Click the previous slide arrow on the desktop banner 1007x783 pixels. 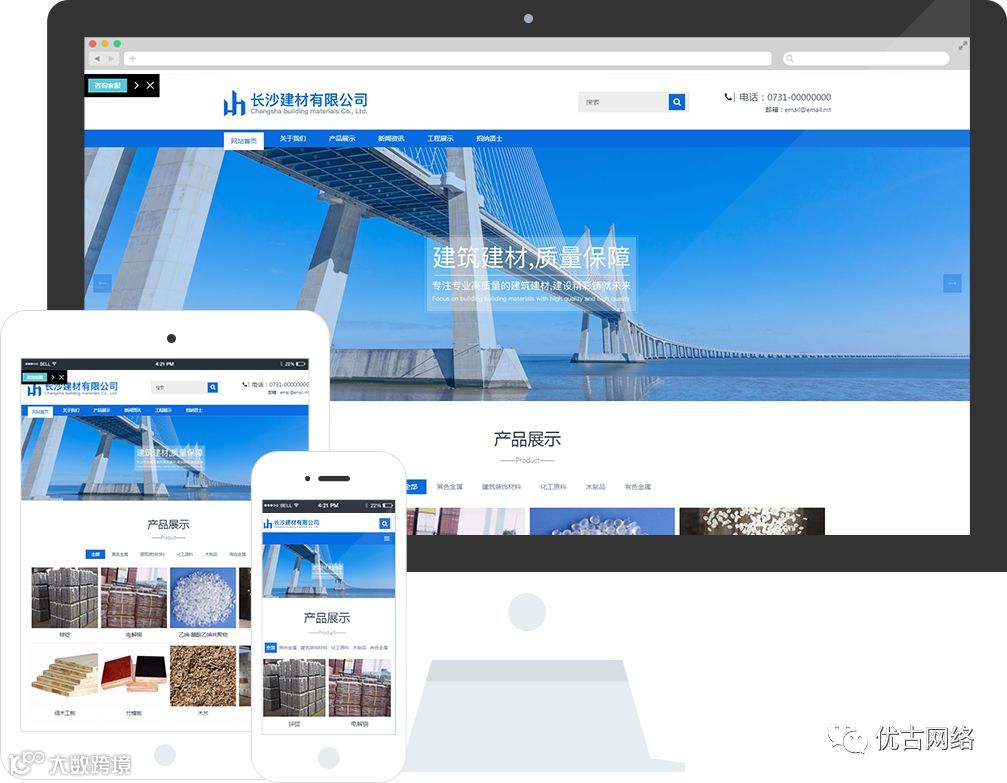pyautogui.click(x=103, y=283)
